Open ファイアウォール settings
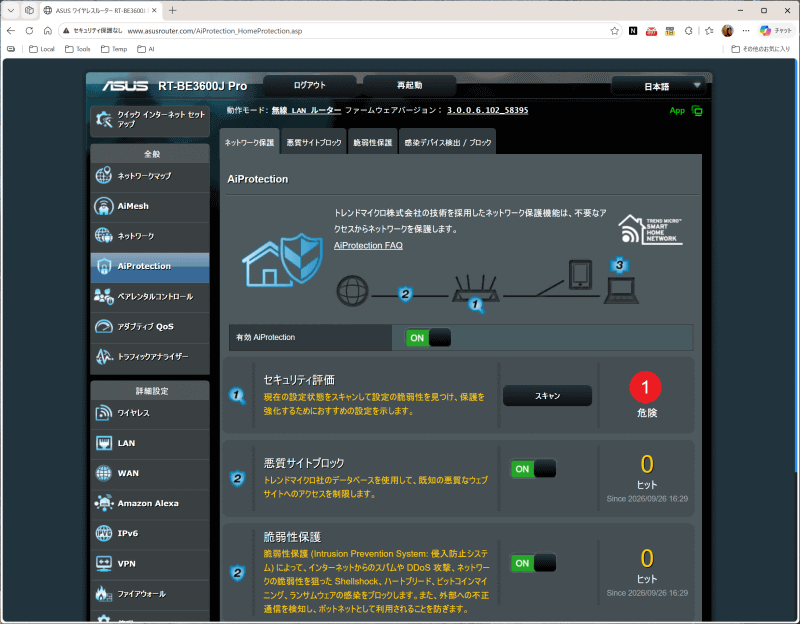The image size is (800, 624). click(x=150, y=594)
